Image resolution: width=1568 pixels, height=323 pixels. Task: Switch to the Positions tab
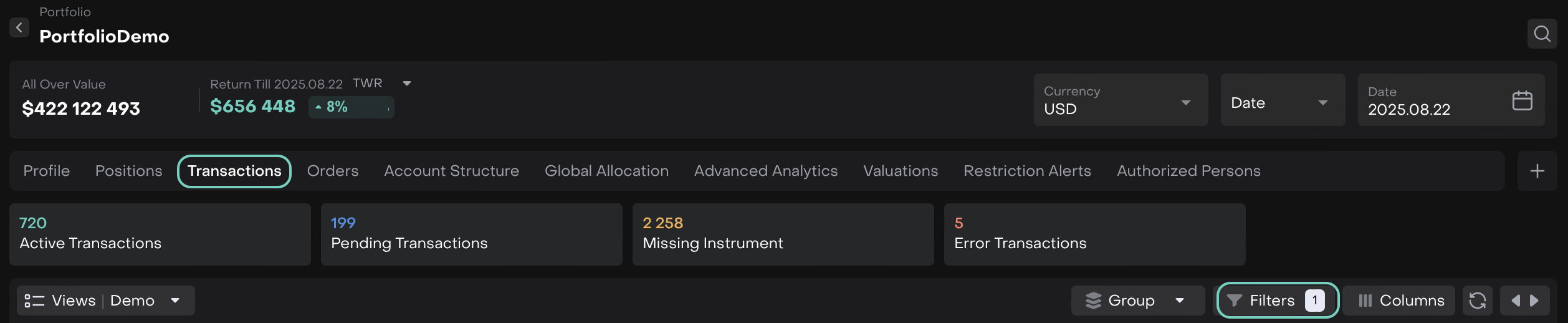click(x=128, y=171)
